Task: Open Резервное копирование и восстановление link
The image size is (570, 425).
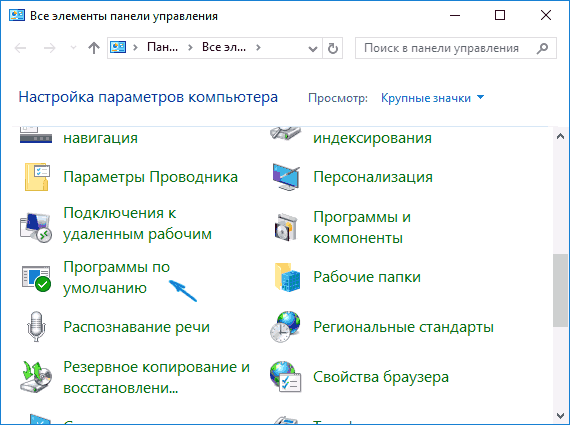Action: tap(156, 377)
